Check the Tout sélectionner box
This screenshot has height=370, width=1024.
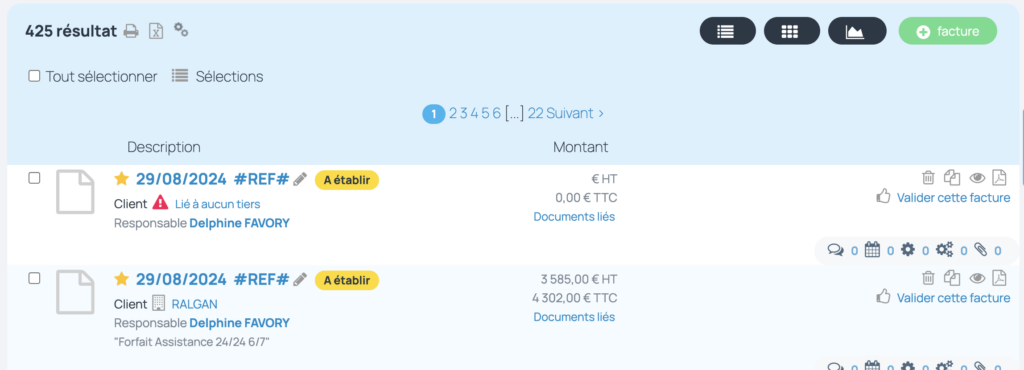34,76
